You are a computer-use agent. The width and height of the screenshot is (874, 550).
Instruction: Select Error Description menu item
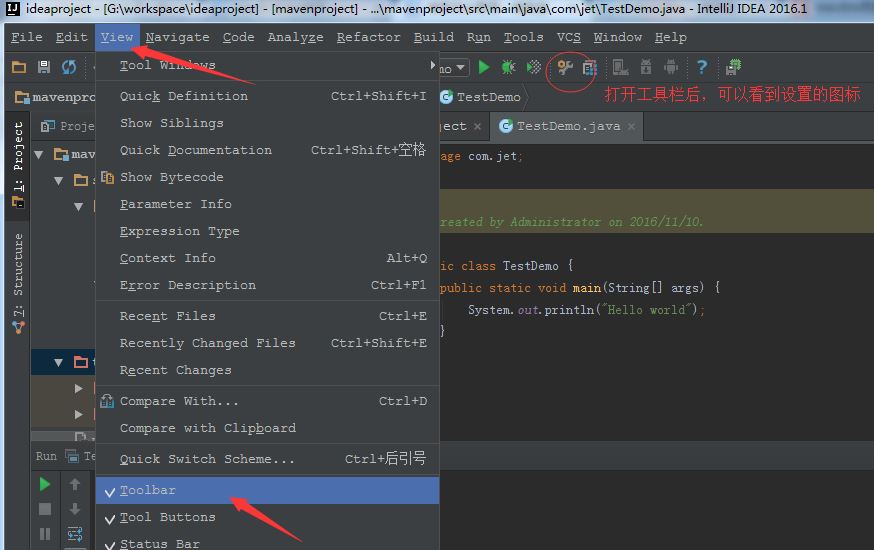[268, 285]
